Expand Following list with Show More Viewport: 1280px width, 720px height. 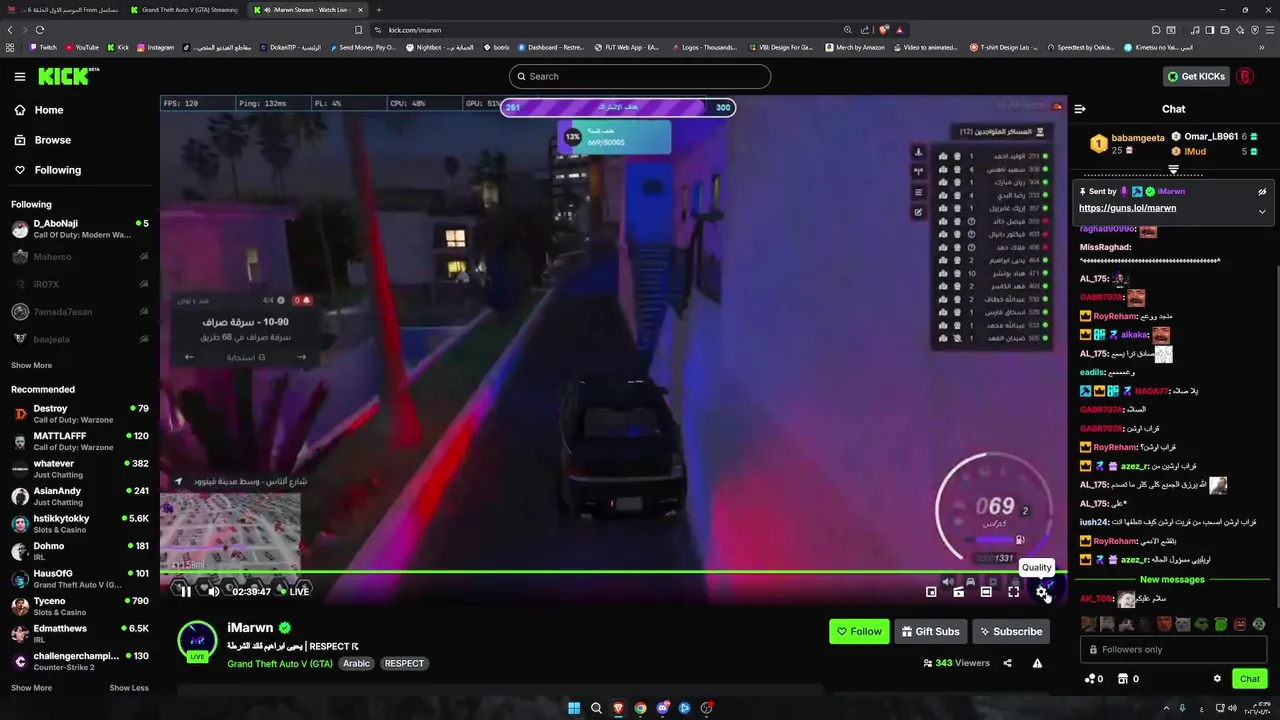point(31,365)
